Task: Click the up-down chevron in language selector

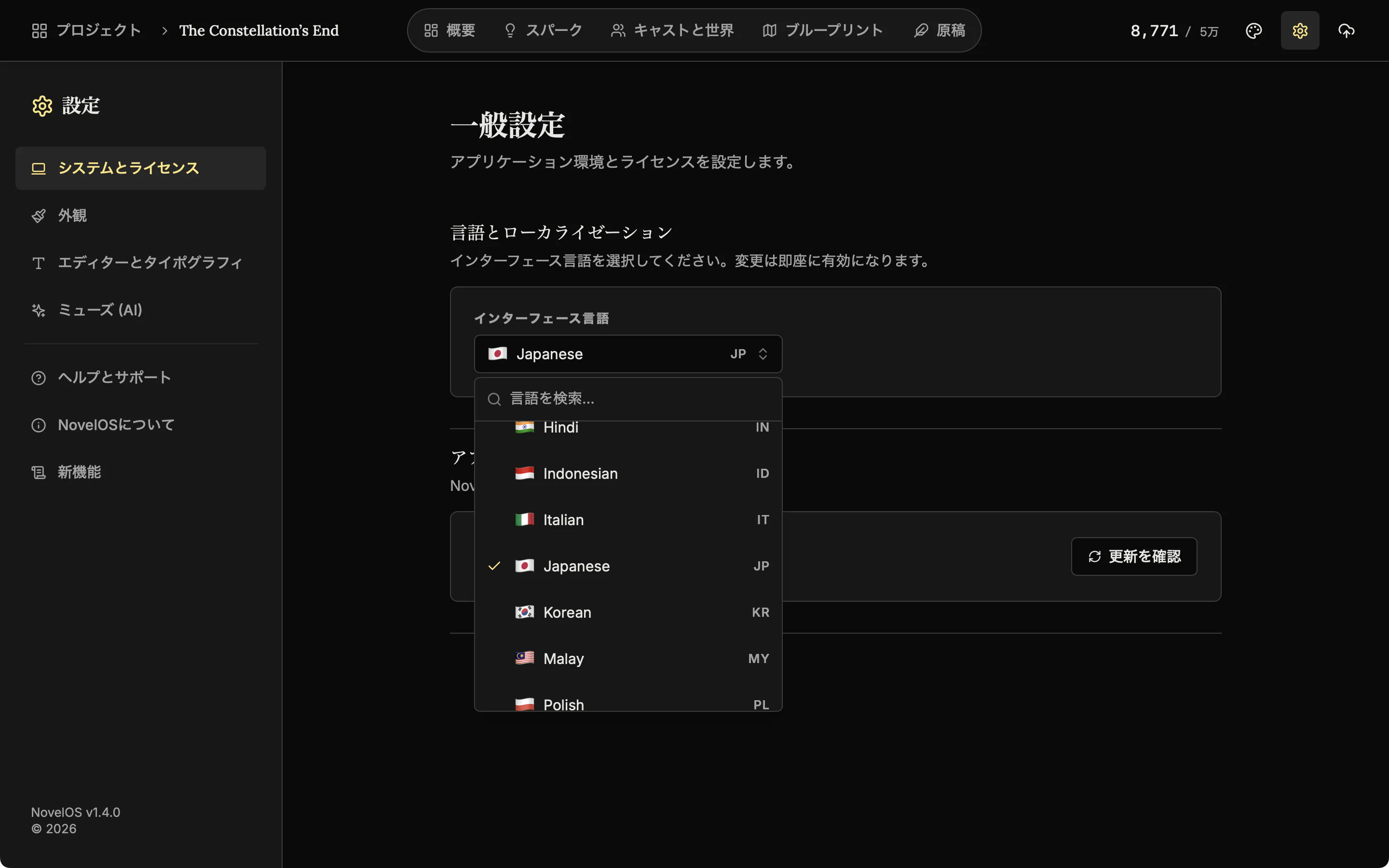Action: pyautogui.click(x=763, y=353)
